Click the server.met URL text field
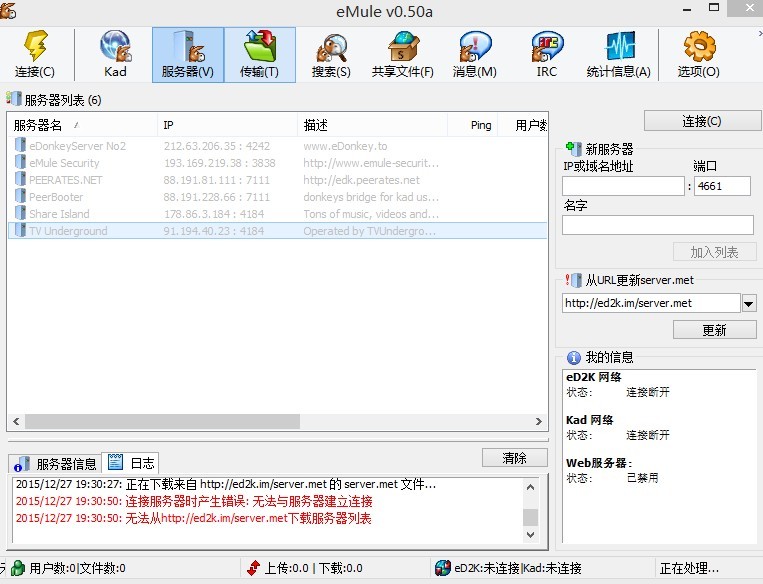The width and height of the screenshot is (763, 584). pos(652,303)
